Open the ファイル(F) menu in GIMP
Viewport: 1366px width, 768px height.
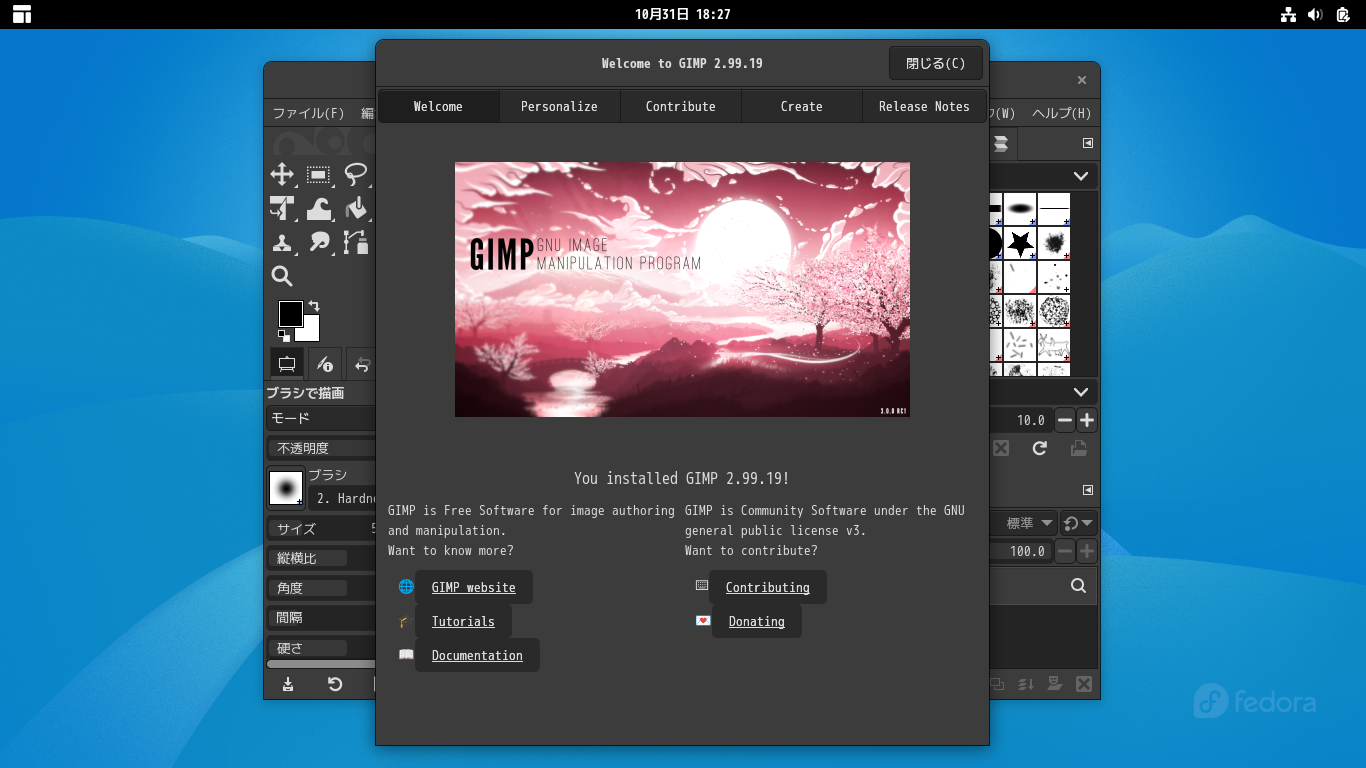click(309, 113)
